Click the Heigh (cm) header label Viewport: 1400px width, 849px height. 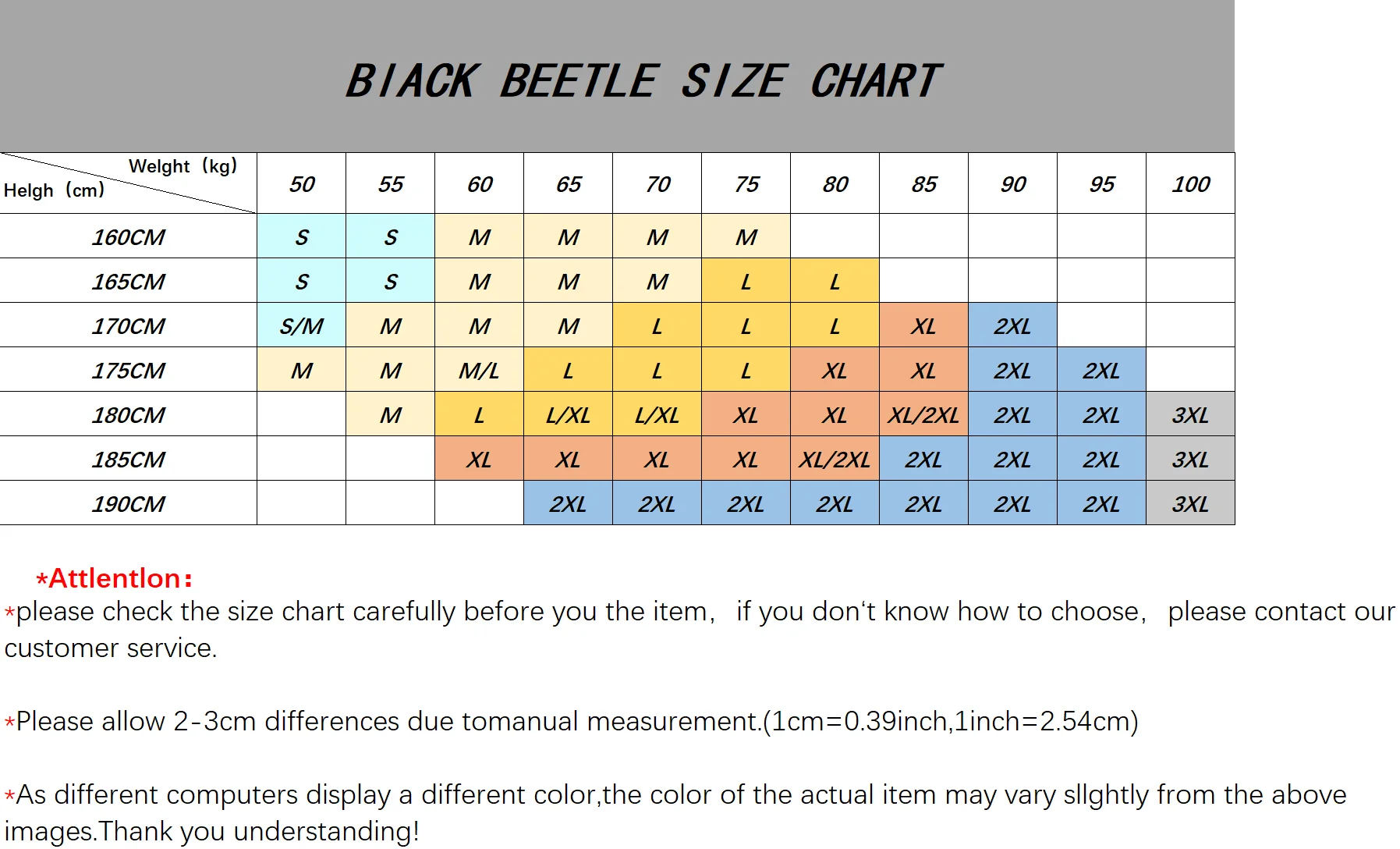[54, 190]
